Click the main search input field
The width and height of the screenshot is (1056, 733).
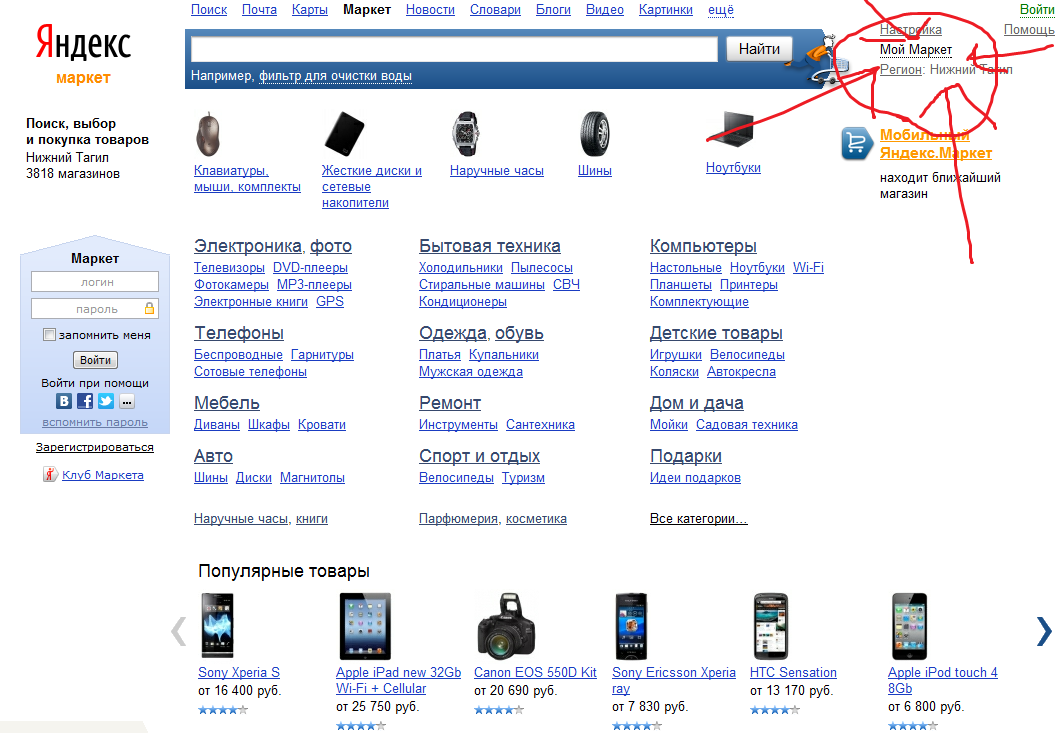pos(454,49)
